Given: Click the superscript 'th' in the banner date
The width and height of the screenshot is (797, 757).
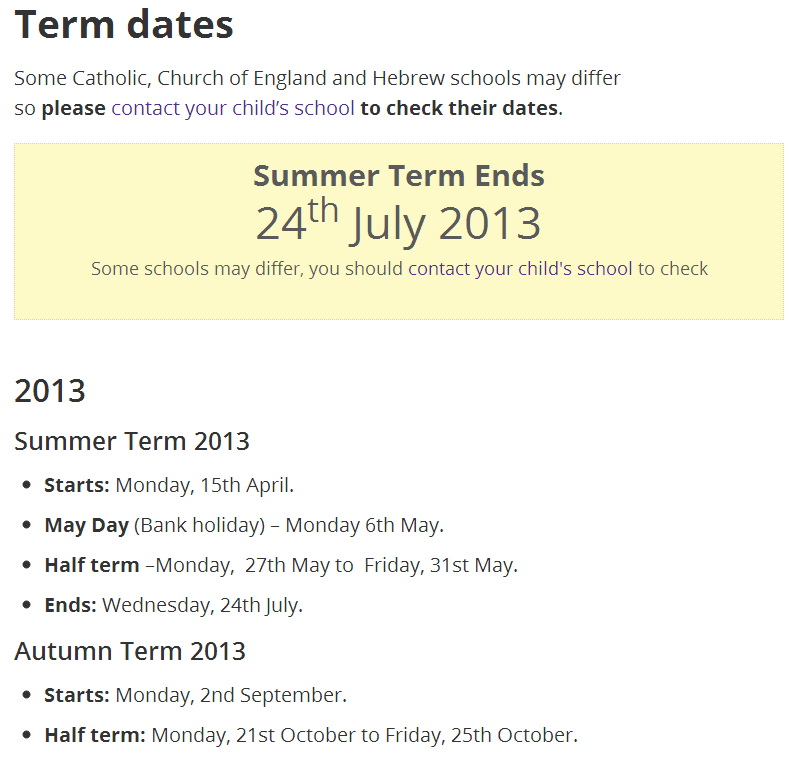Looking at the screenshot, I should tap(323, 211).
